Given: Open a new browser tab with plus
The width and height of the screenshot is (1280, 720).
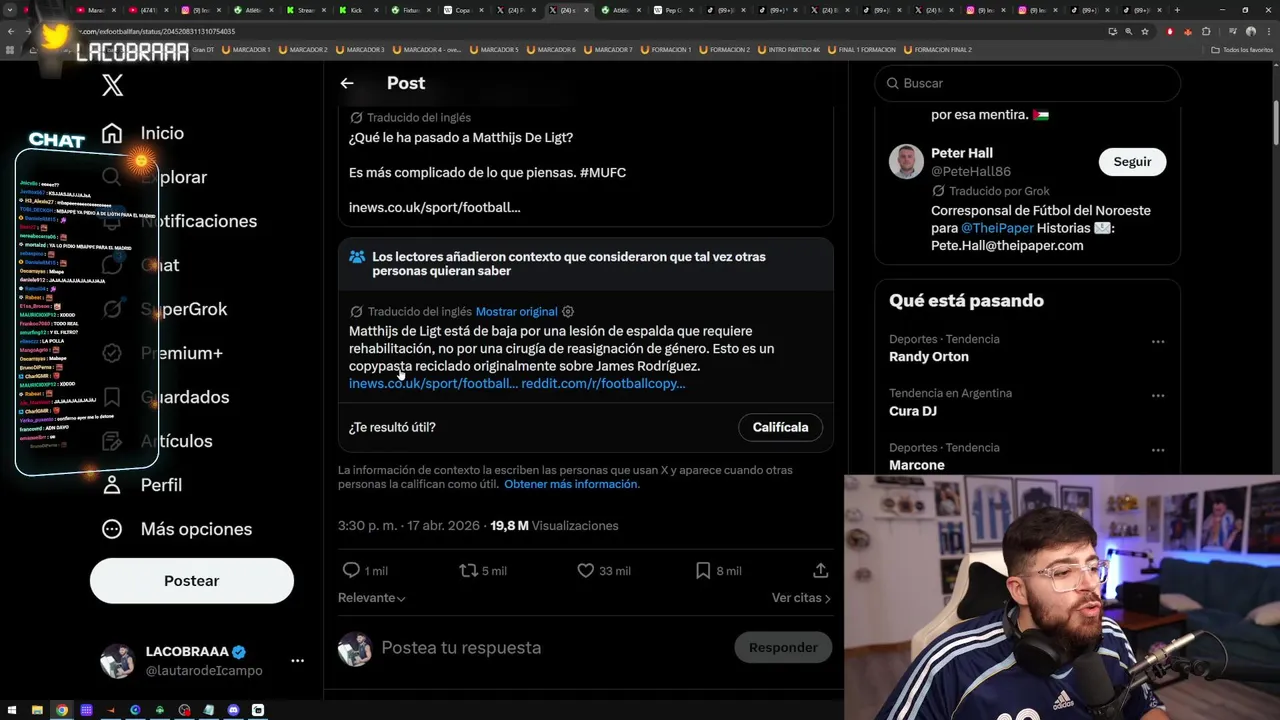Looking at the screenshot, I should click(1177, 10).
